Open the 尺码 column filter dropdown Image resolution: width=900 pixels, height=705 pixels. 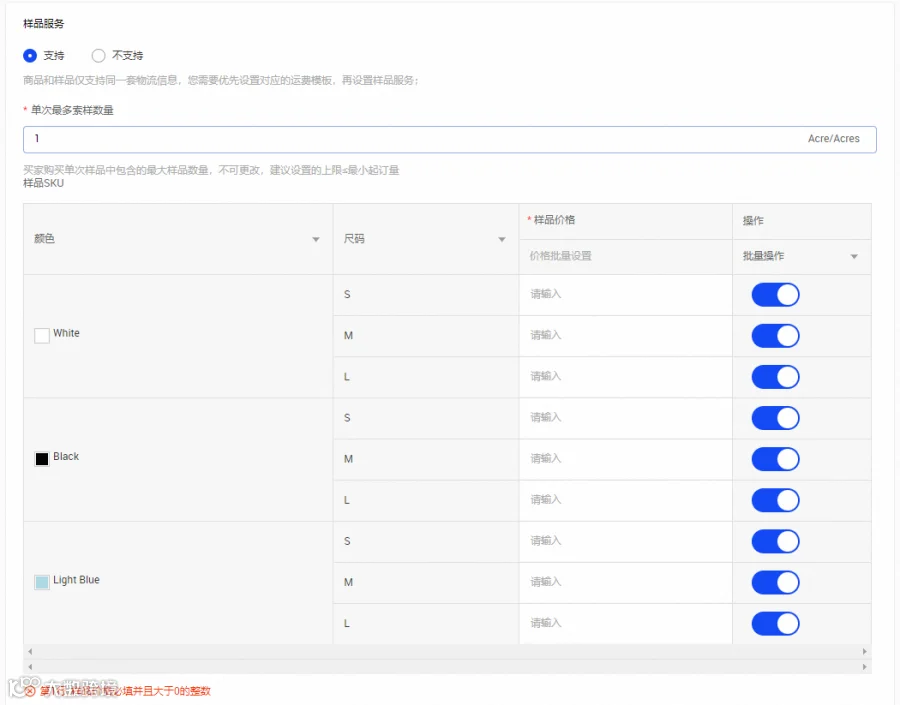click(x=502, y=239)
